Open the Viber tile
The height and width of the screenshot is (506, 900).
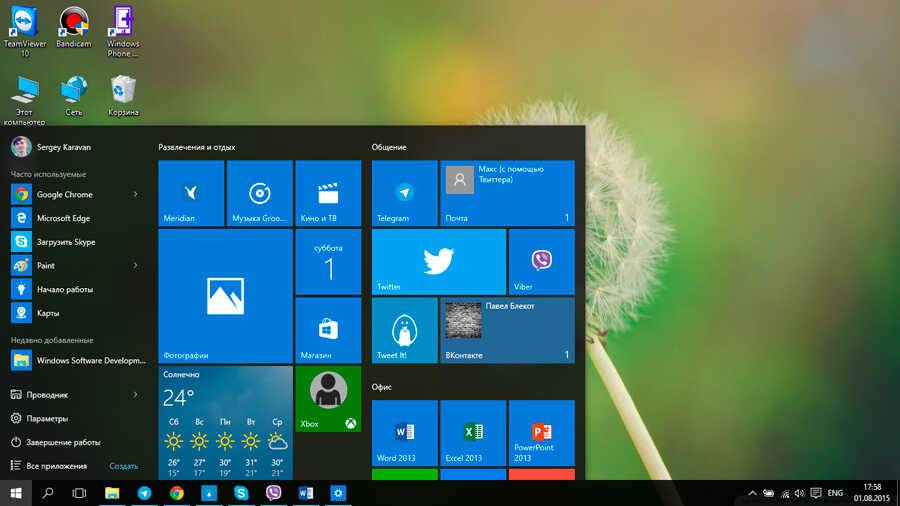pyautogui.click(x=541, y=261)
